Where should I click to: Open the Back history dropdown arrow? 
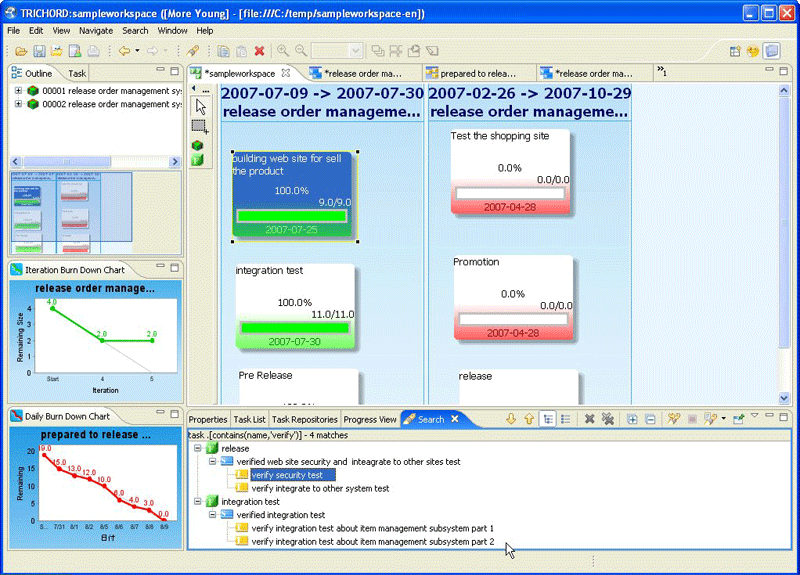137,51
